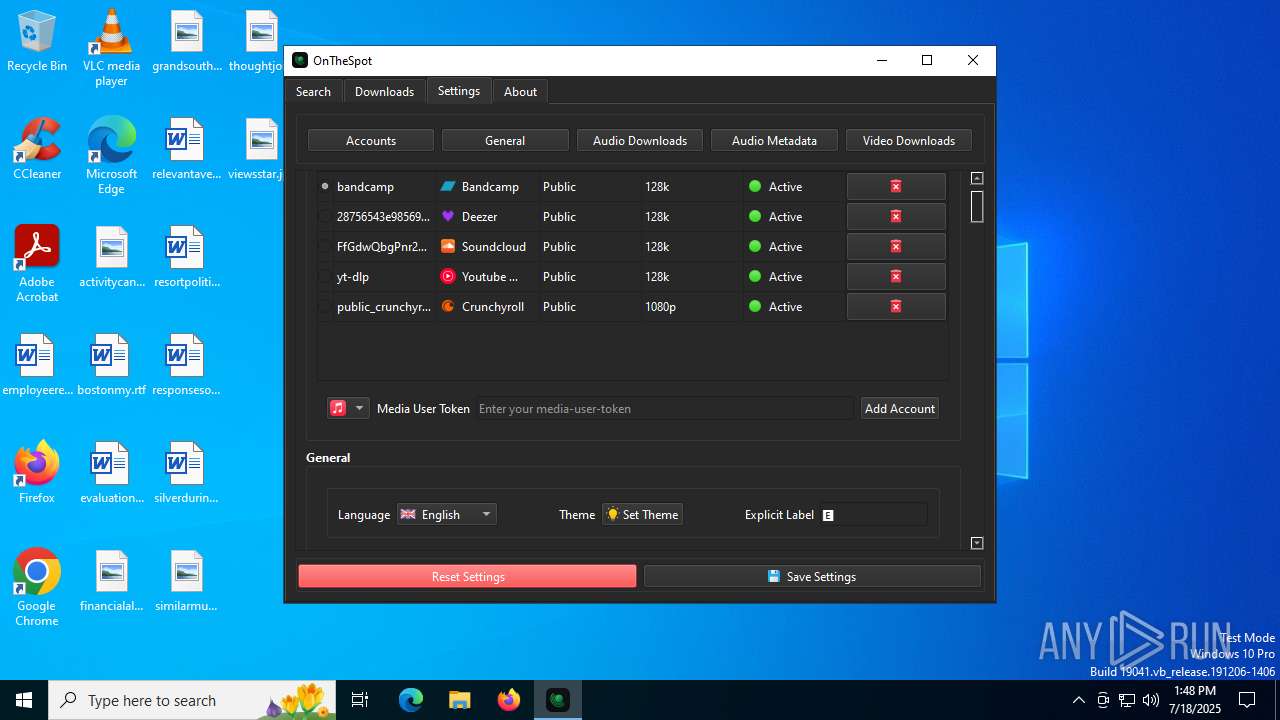Click the green status dot in Crunchyroll row
This screenshot has width=1280, height=720.
coord(755,306)
